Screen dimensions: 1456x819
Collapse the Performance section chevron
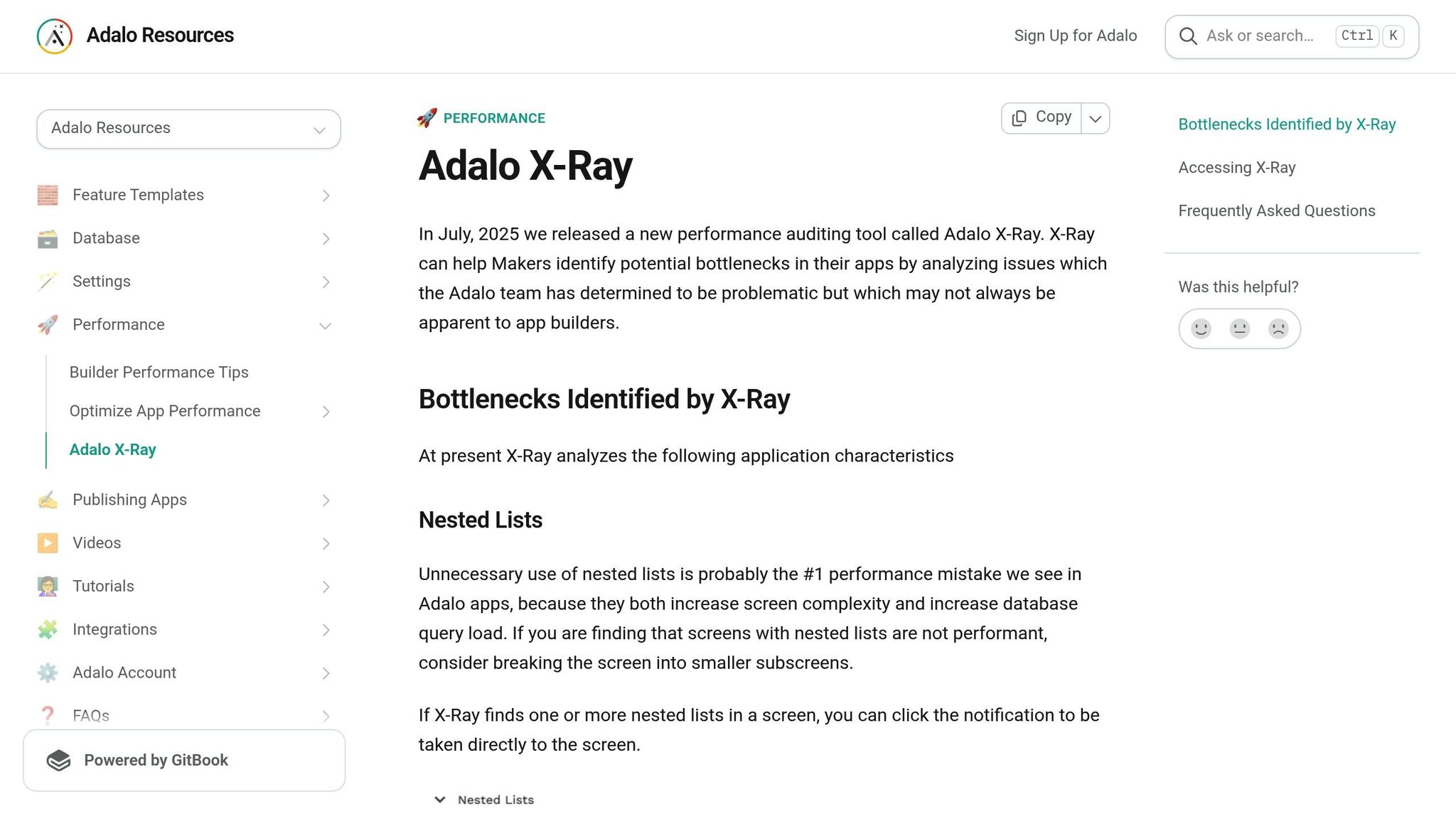click(x=325, y=326)
